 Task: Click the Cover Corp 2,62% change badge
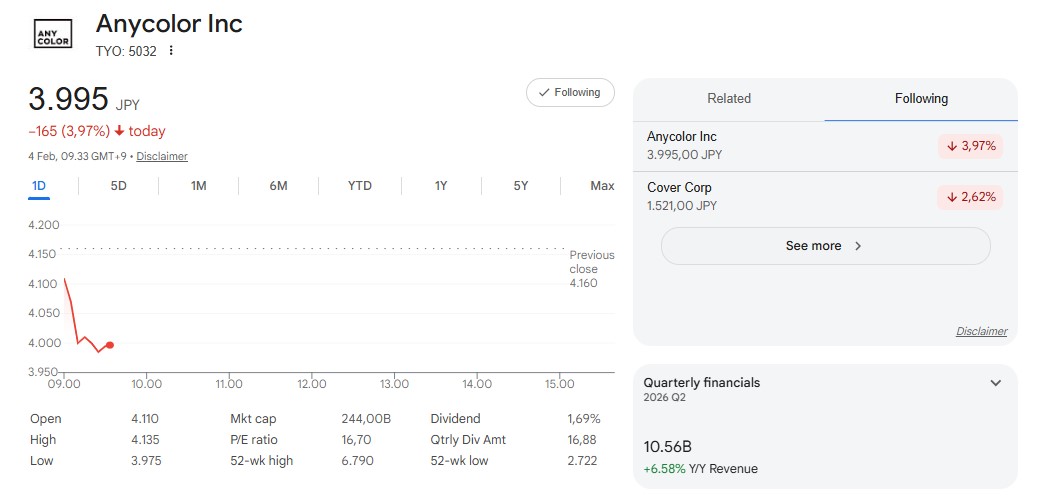970,197
